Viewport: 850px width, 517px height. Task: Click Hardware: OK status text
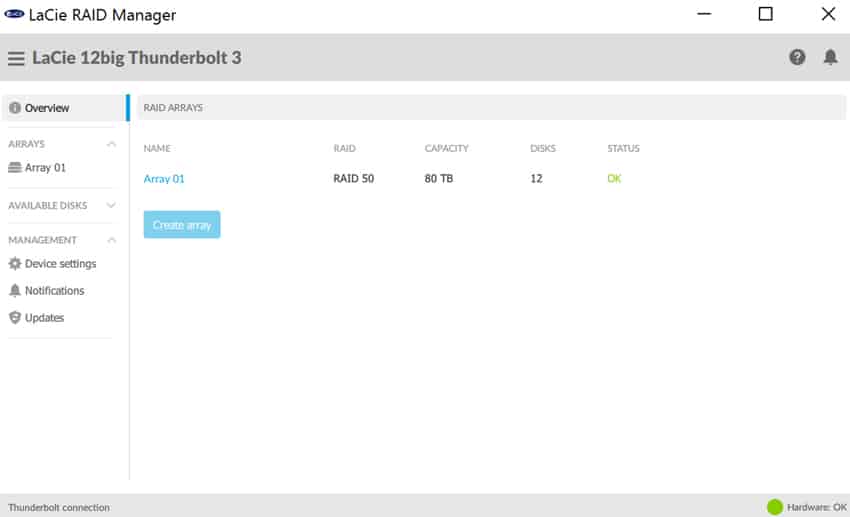pyautogui.click(x=817, y=507)
